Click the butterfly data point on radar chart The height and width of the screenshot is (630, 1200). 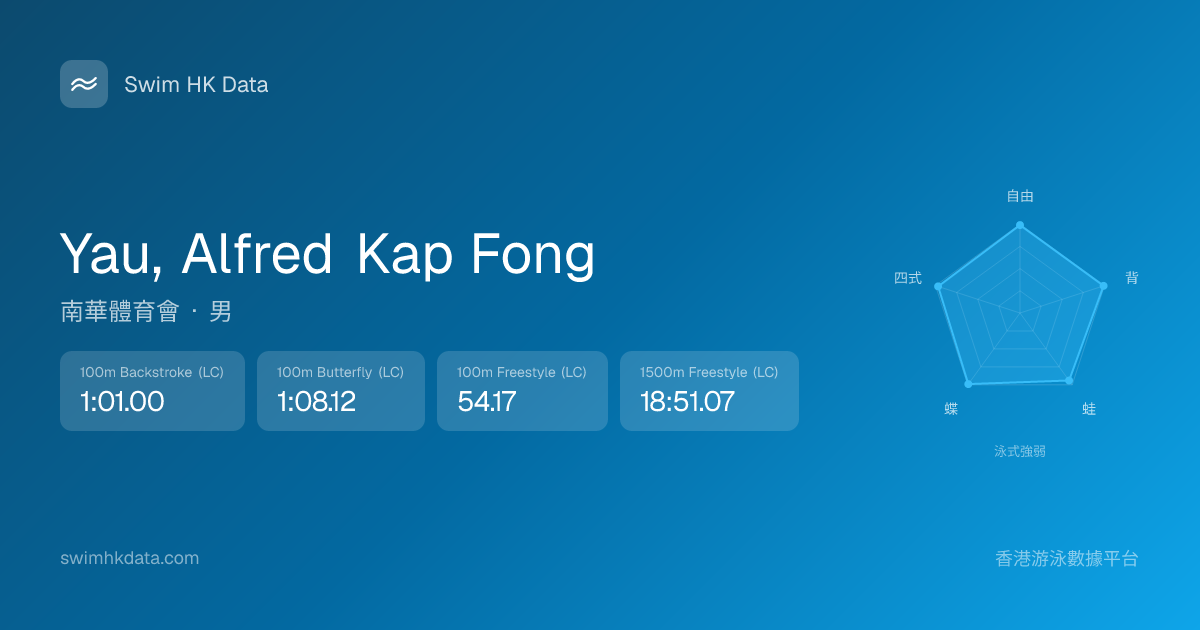coord(968,384)
